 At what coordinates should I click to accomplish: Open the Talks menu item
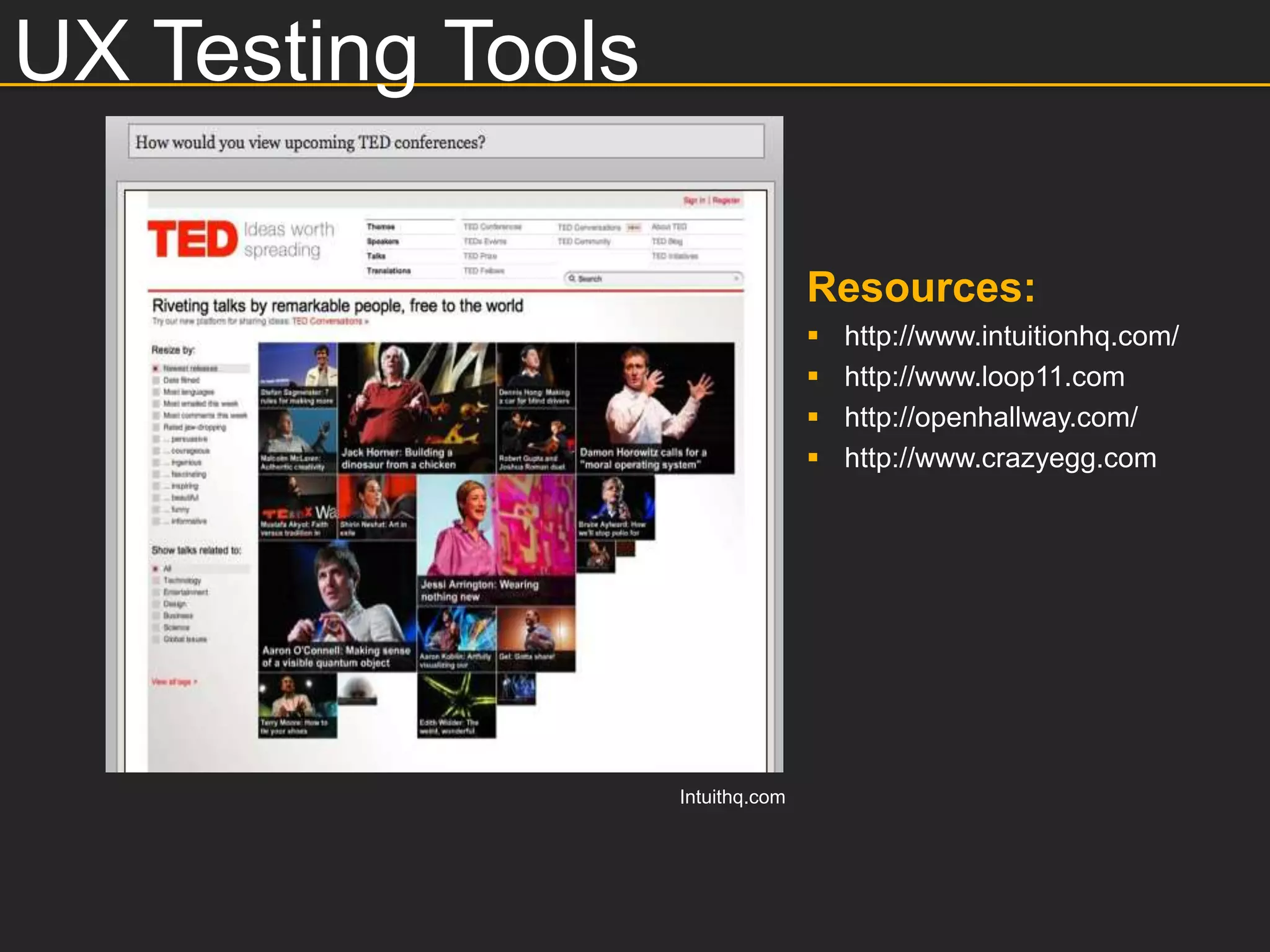pyautogui.click(x=376, y=256)
